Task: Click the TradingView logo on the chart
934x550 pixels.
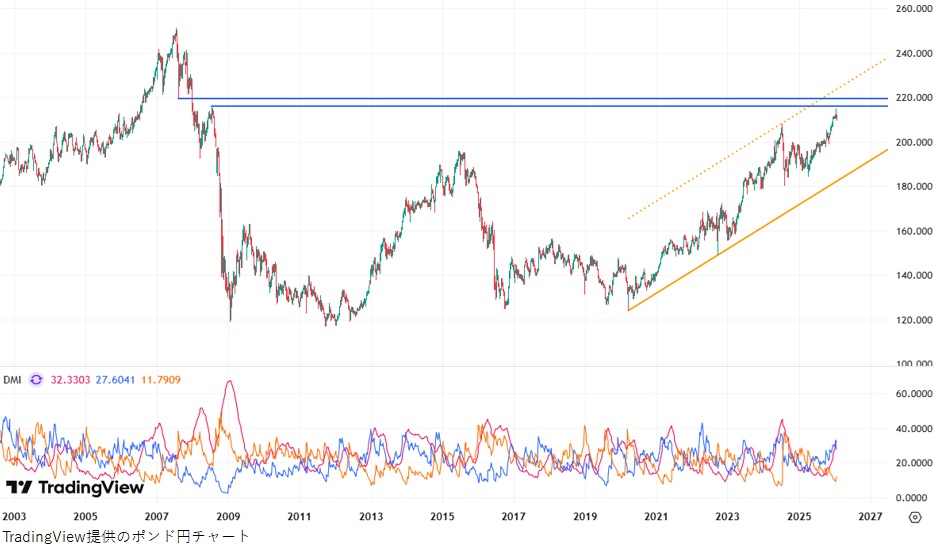Action: pos(75,487)
